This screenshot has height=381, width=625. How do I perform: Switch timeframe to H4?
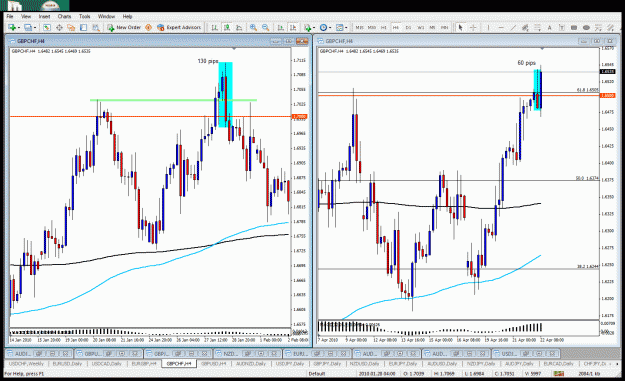(x=396, y=27)
